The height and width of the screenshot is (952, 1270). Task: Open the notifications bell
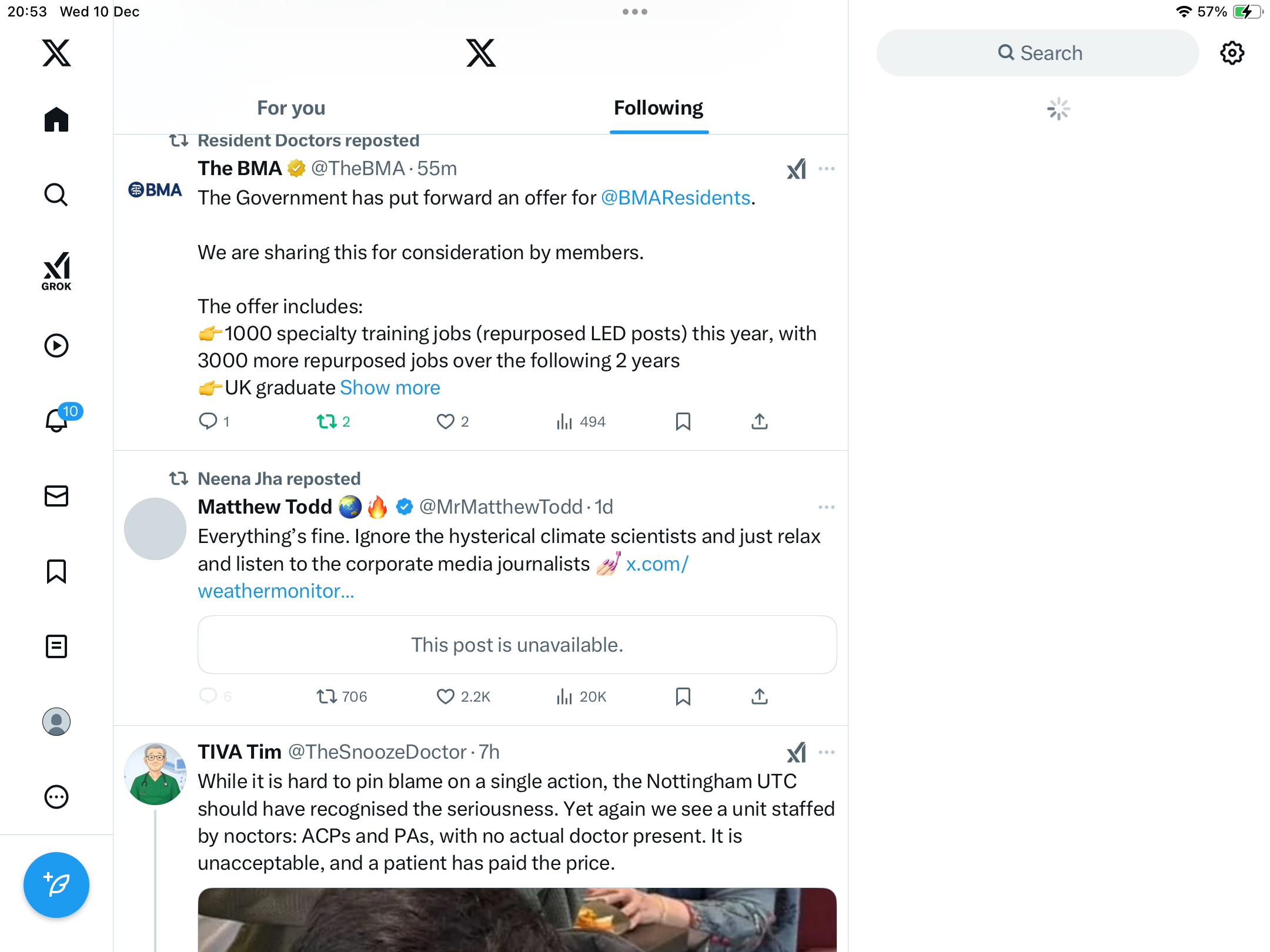[x=56, y=420]
